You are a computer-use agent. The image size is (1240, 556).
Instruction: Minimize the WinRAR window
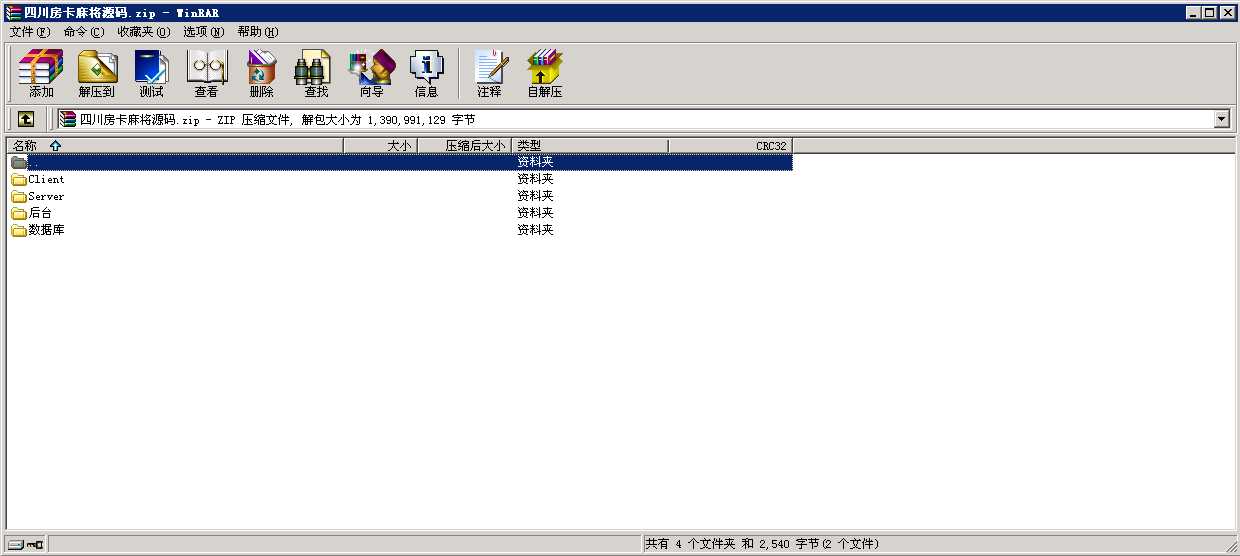1194,12
